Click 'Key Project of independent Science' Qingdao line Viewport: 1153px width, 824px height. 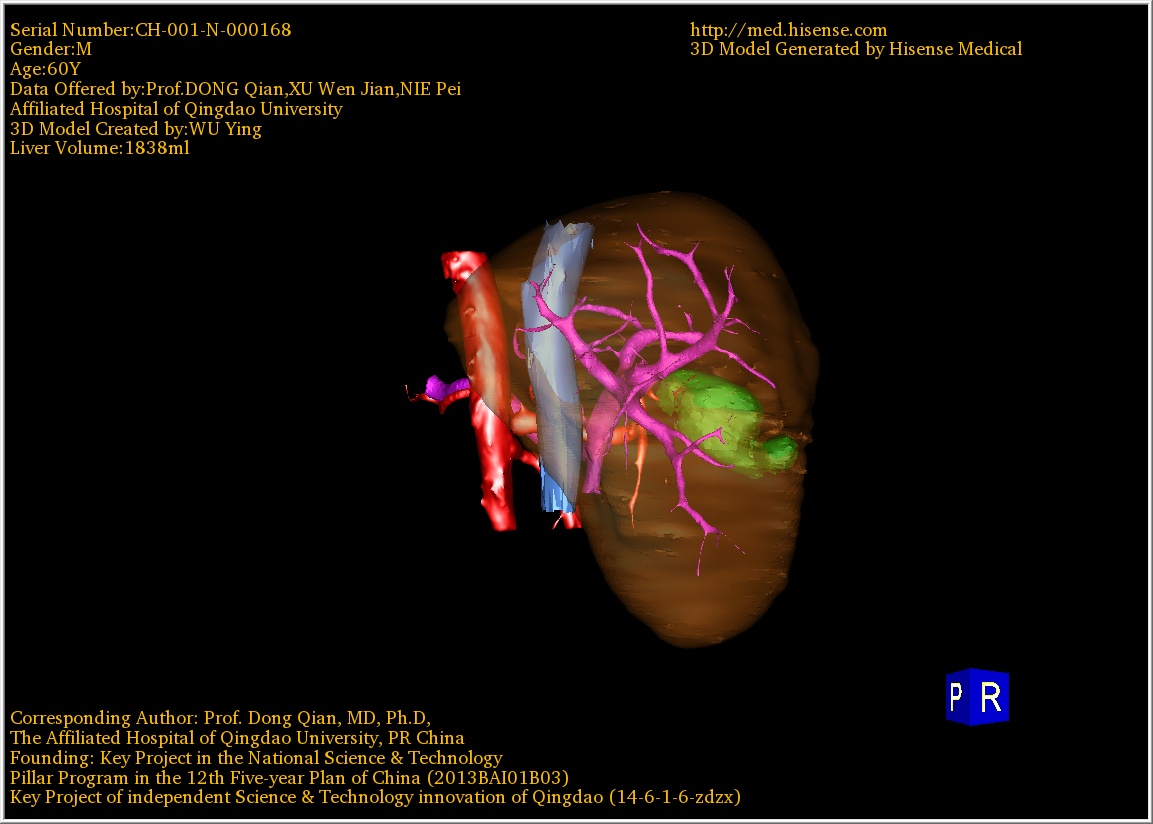(x=375, y=798)
